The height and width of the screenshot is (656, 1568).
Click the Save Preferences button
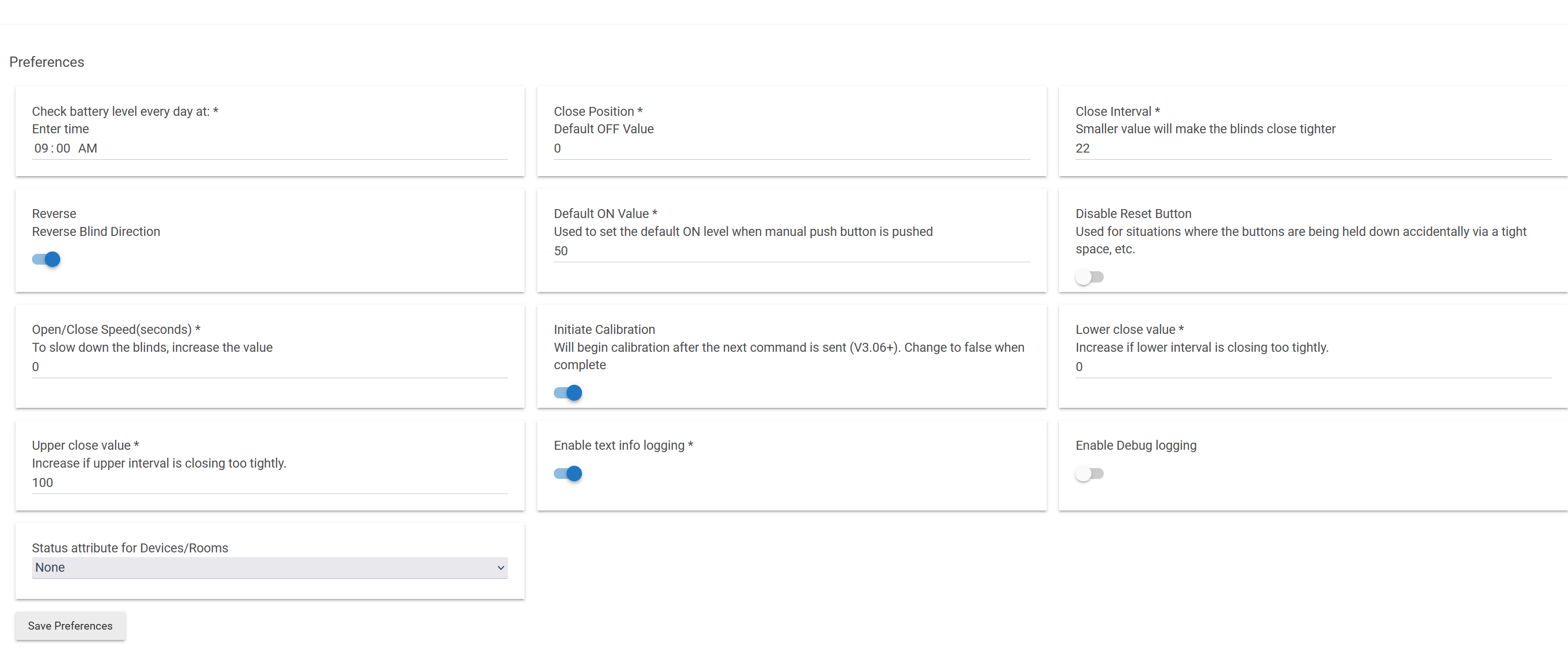(70, 625)
